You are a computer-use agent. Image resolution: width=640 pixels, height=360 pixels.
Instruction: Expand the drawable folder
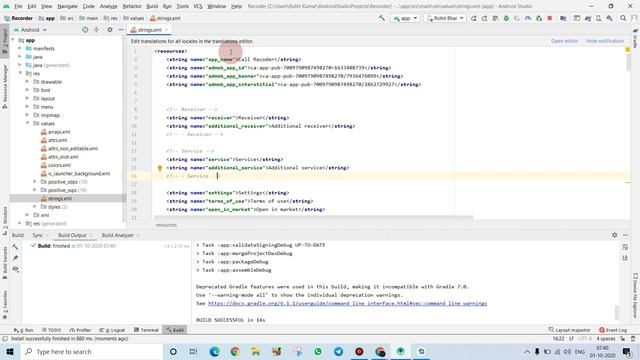[x=27, y=82]
